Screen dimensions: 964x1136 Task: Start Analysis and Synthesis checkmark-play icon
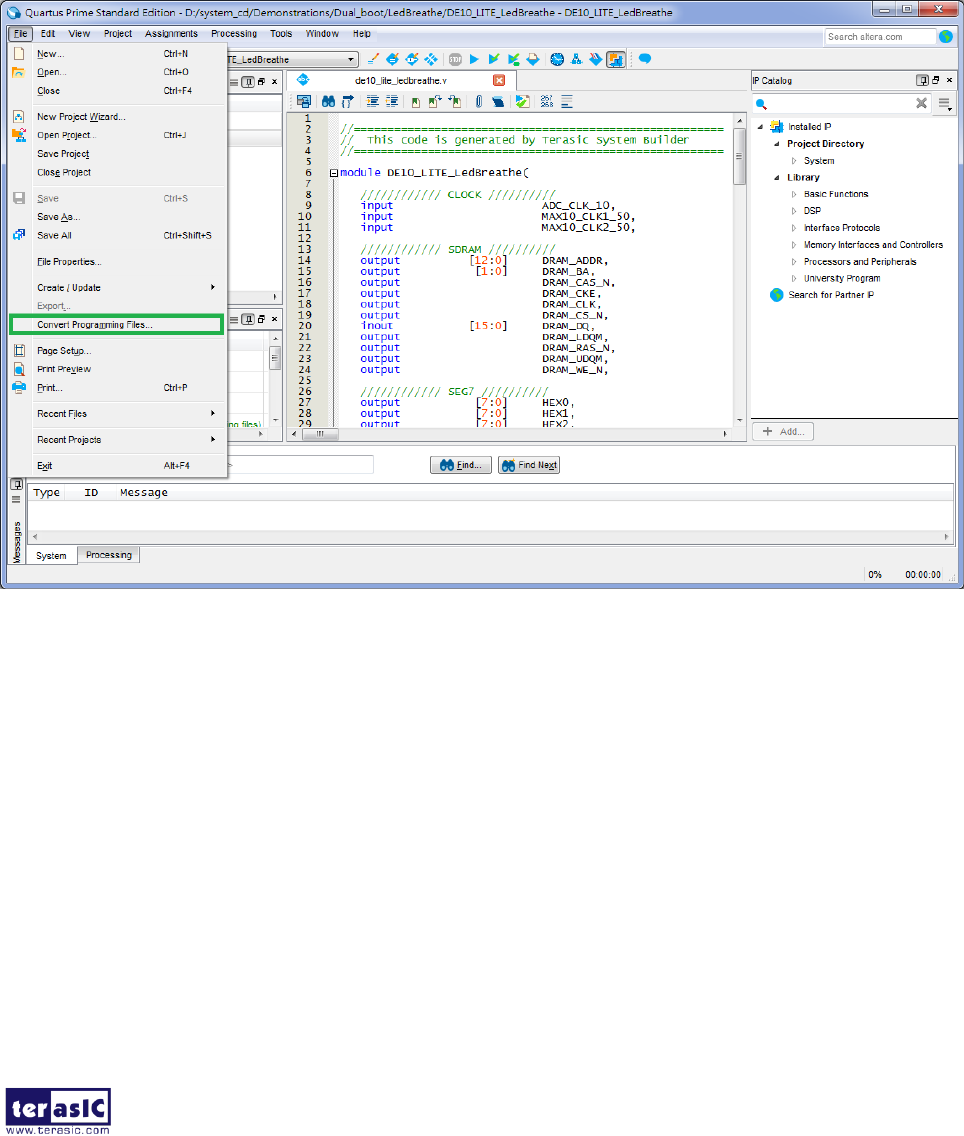point(494,59)
